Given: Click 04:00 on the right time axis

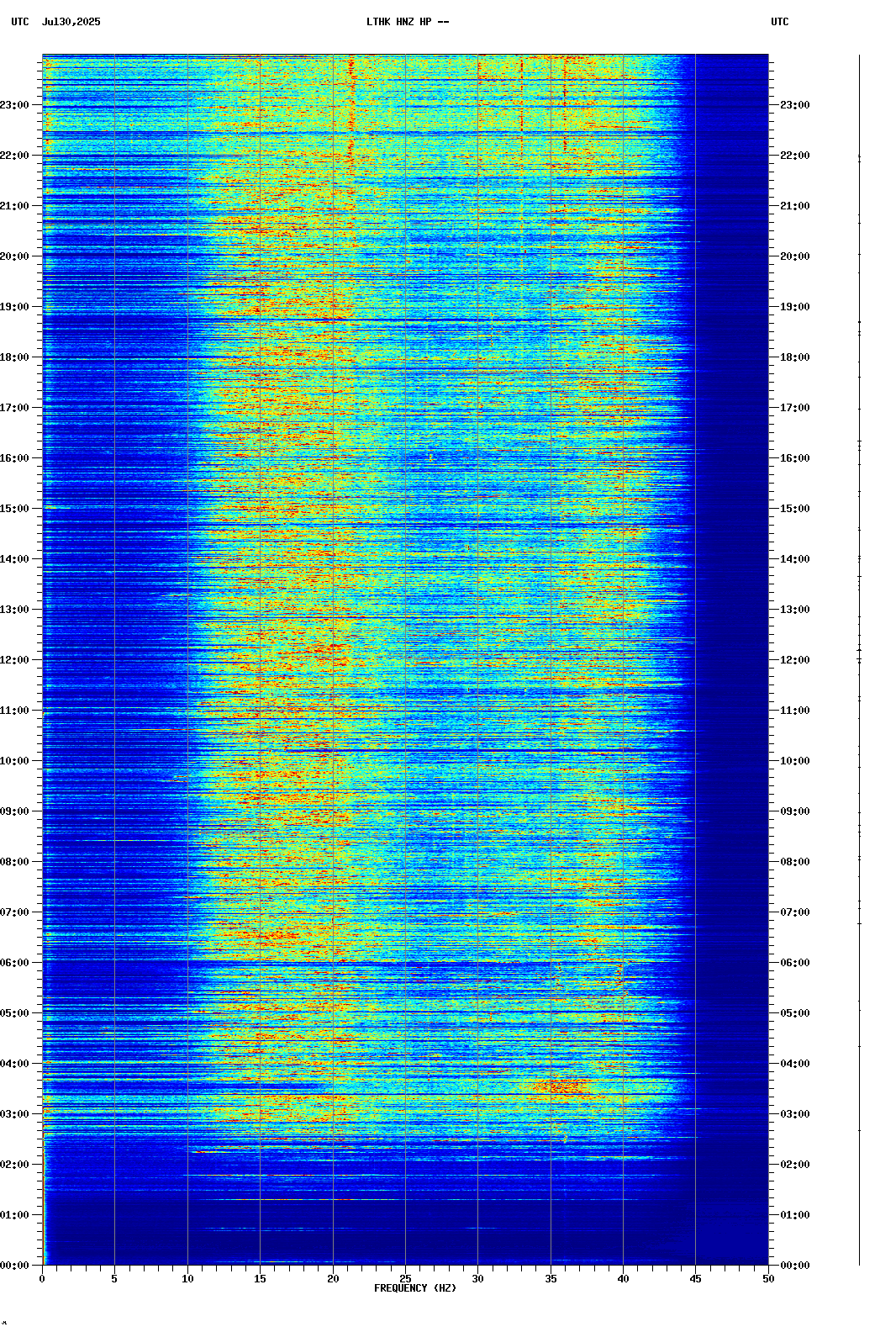Looking at the screenshot, I should pos(795,1064).
